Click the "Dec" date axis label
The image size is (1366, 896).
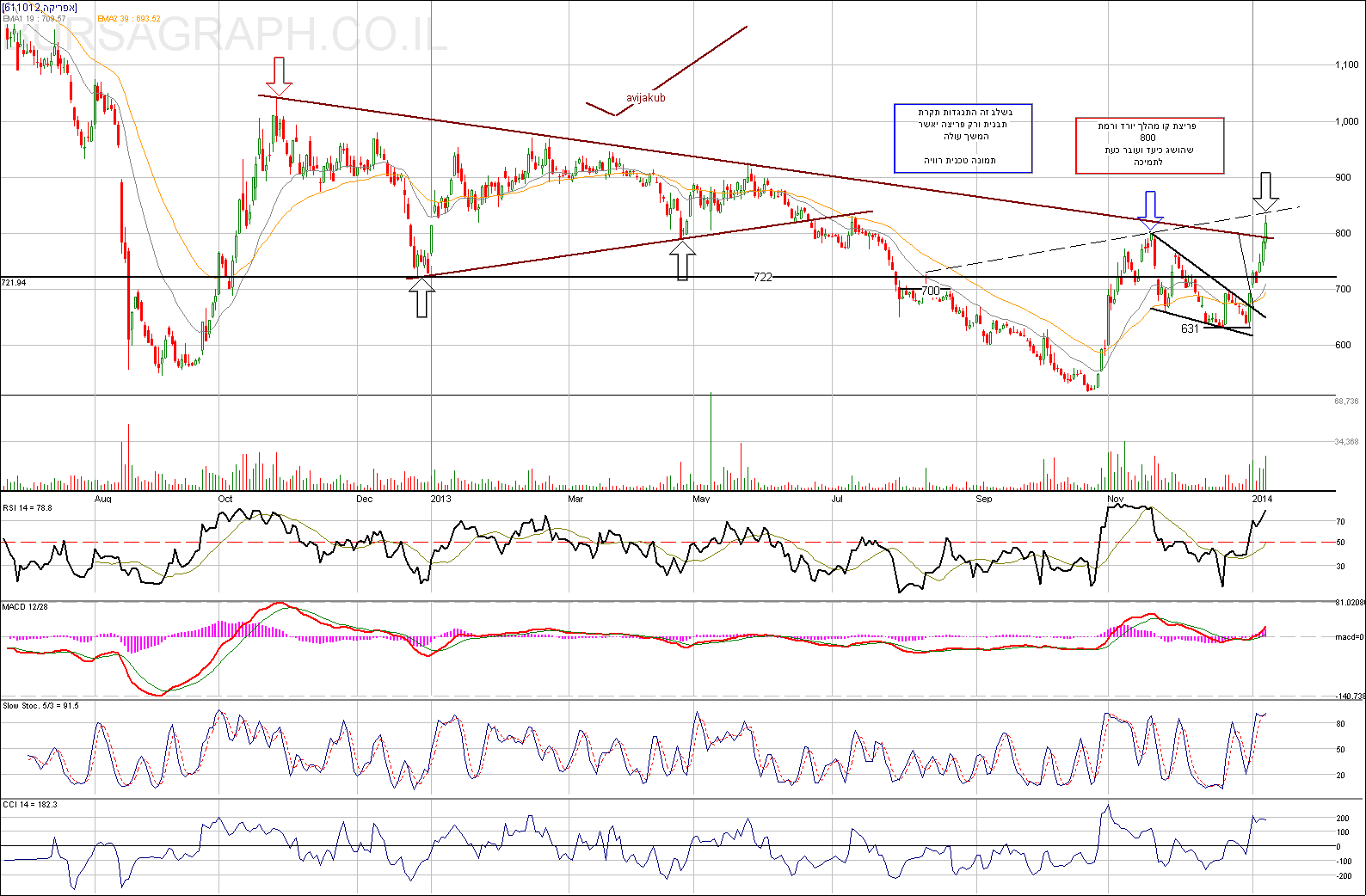point(365,499)
